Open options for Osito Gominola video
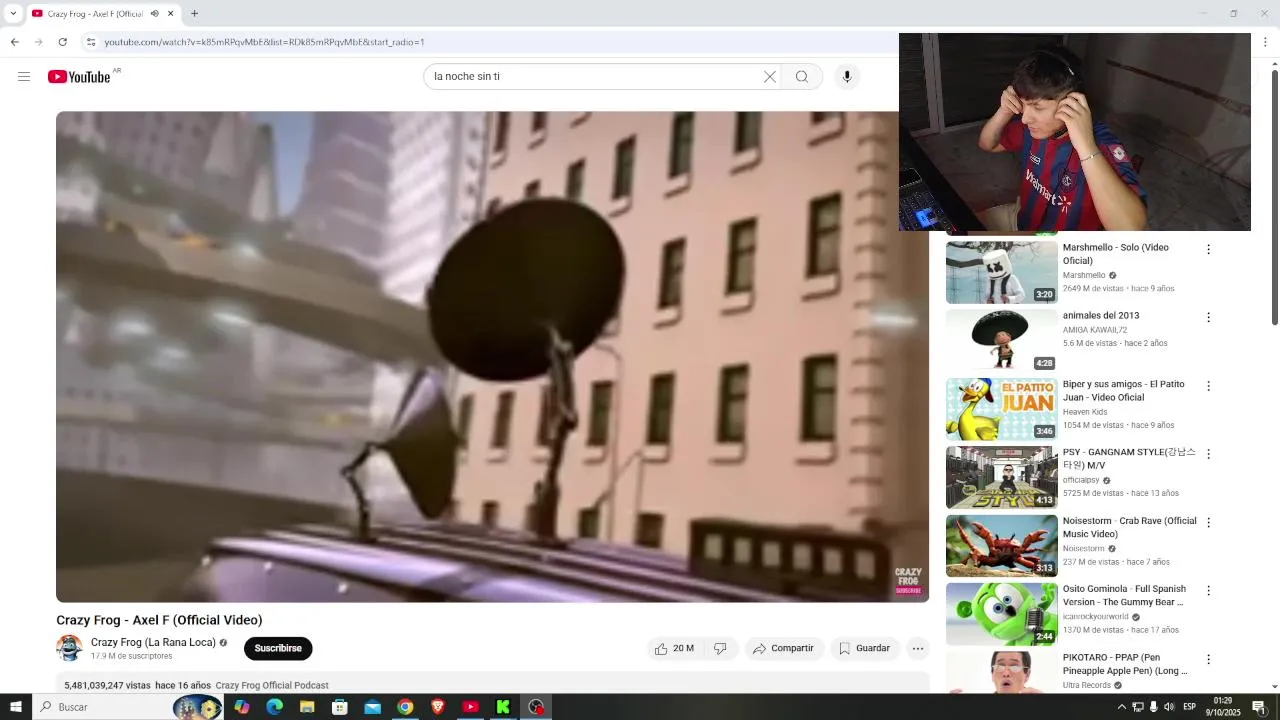Screen dimensions: 1280x720 pyautogui.click(x=1208, y=591)
